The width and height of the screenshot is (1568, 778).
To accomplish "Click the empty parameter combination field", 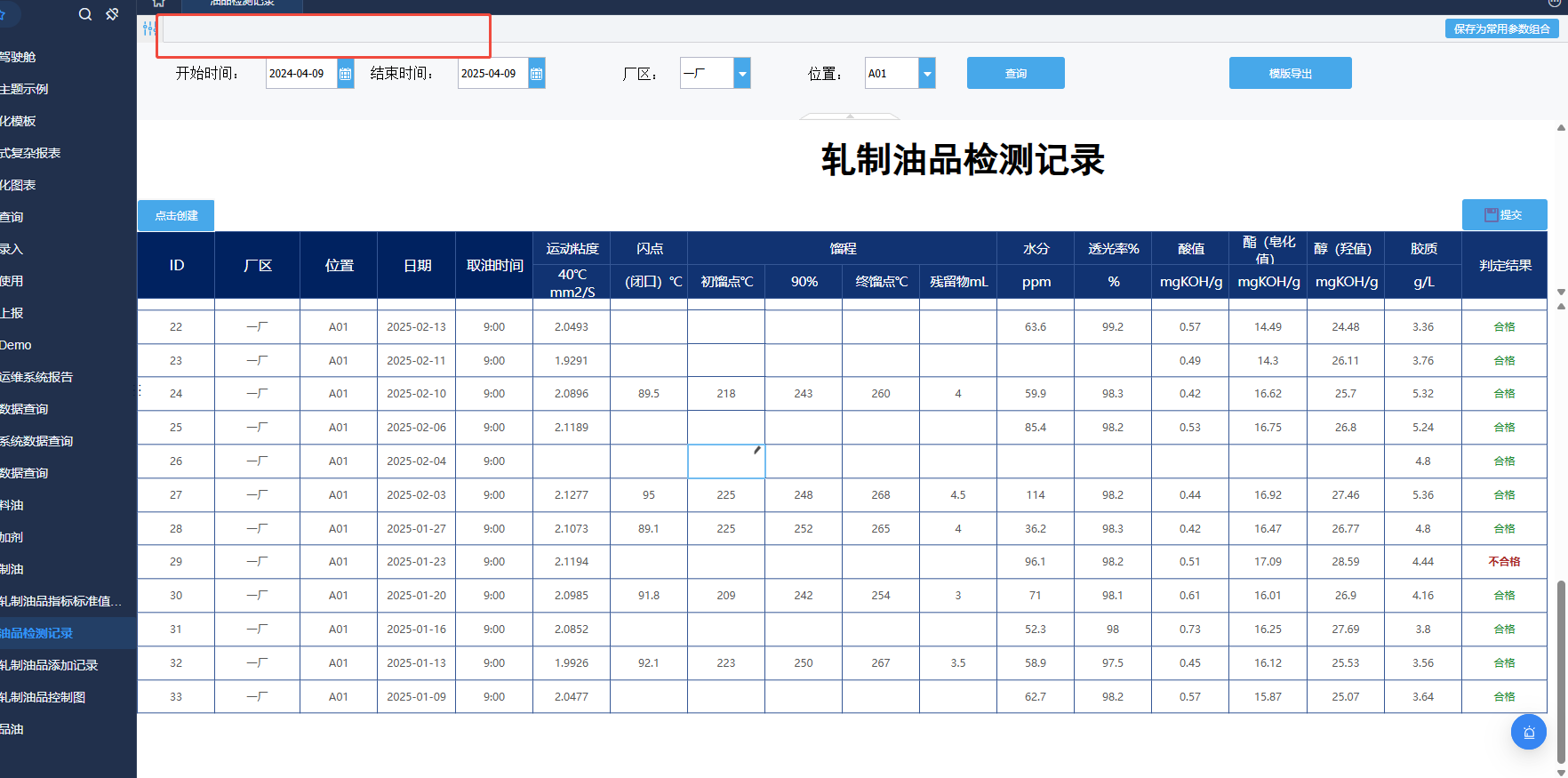I will tap(324, 29).
